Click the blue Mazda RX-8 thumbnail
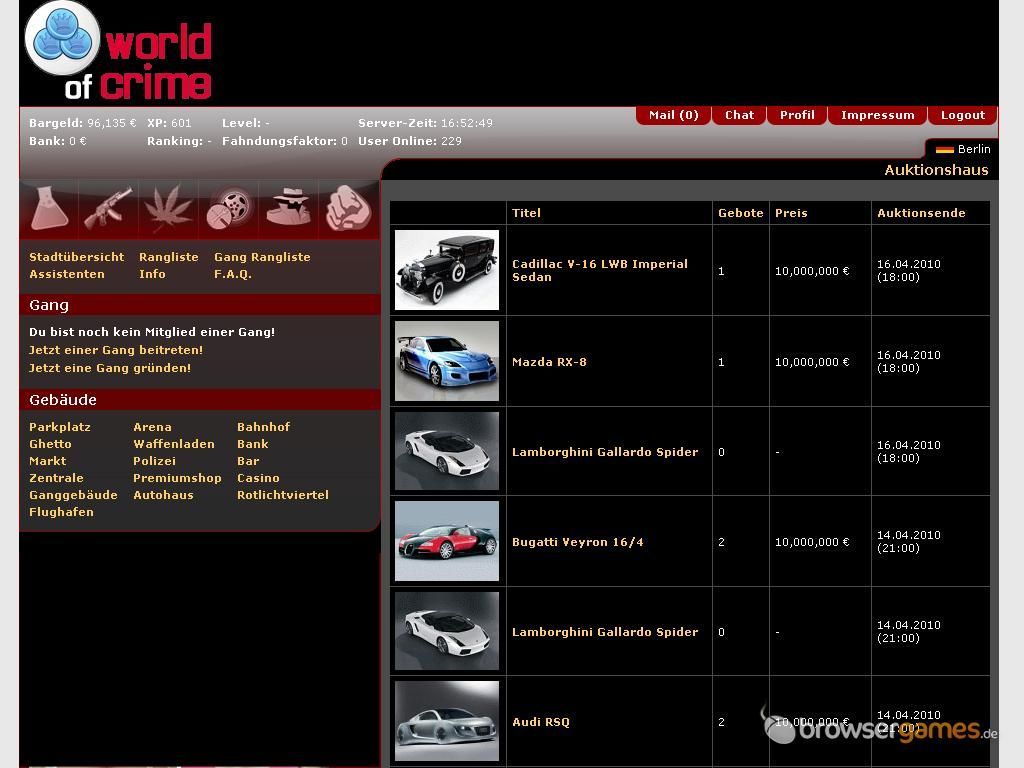 click(447, 360)
